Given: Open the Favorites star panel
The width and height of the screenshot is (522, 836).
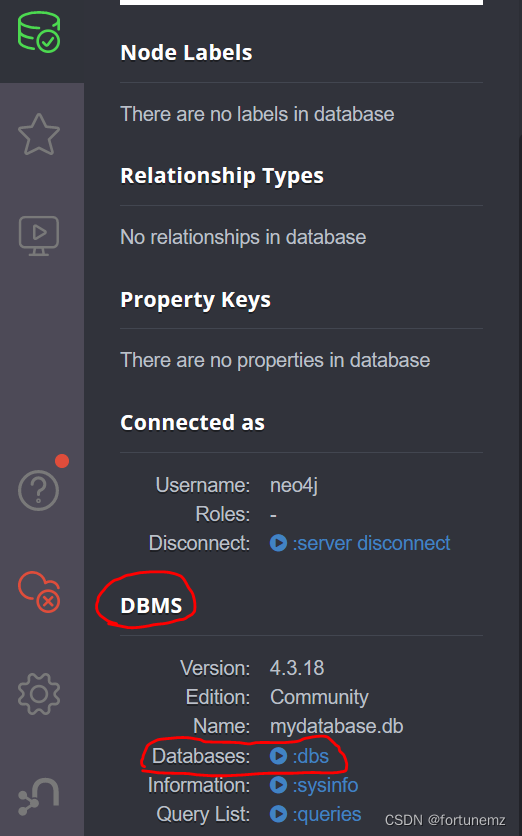Looking at the screenshot, I should pos(39,134).
